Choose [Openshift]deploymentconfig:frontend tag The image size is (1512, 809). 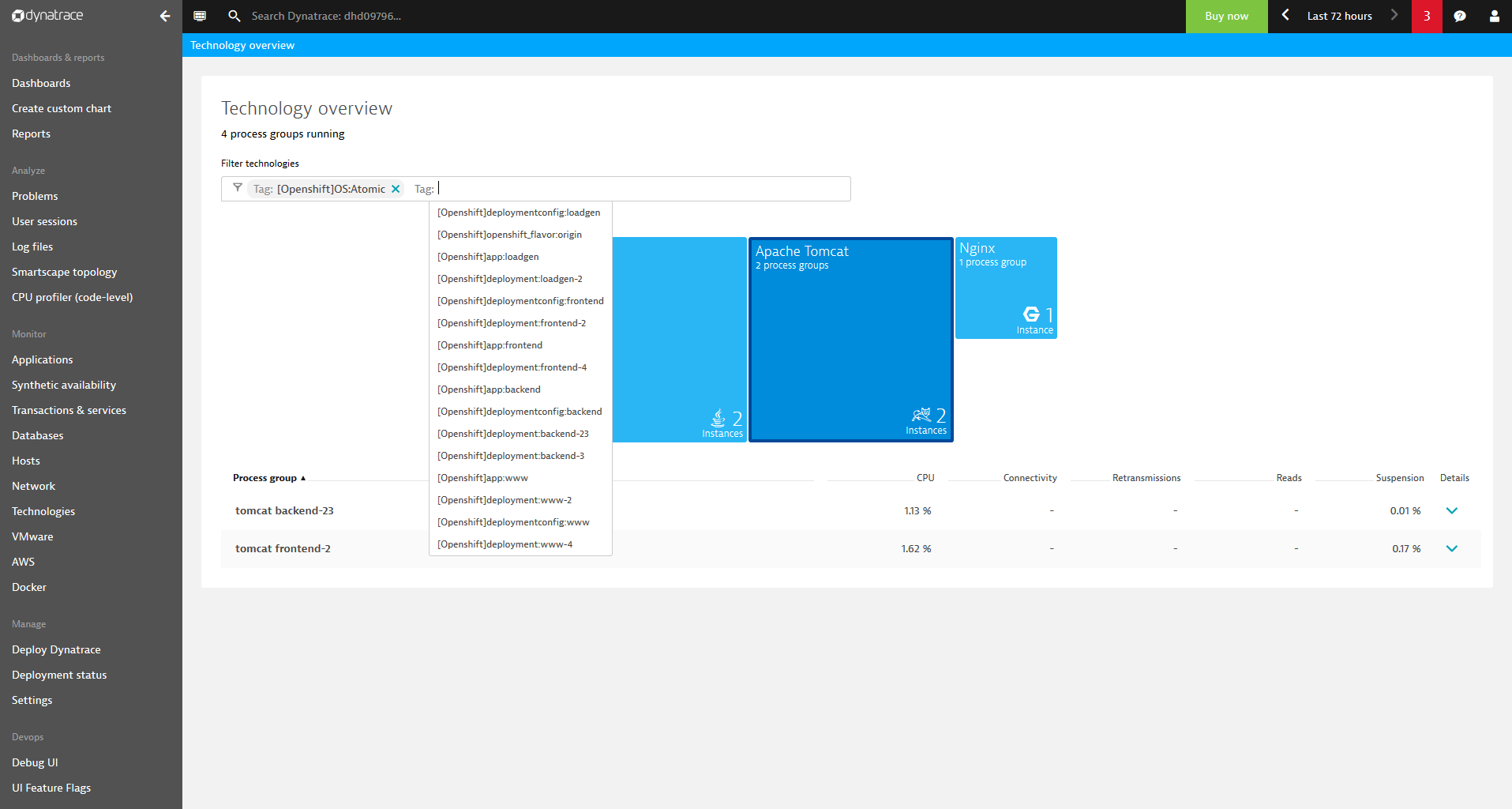(520, 301)
